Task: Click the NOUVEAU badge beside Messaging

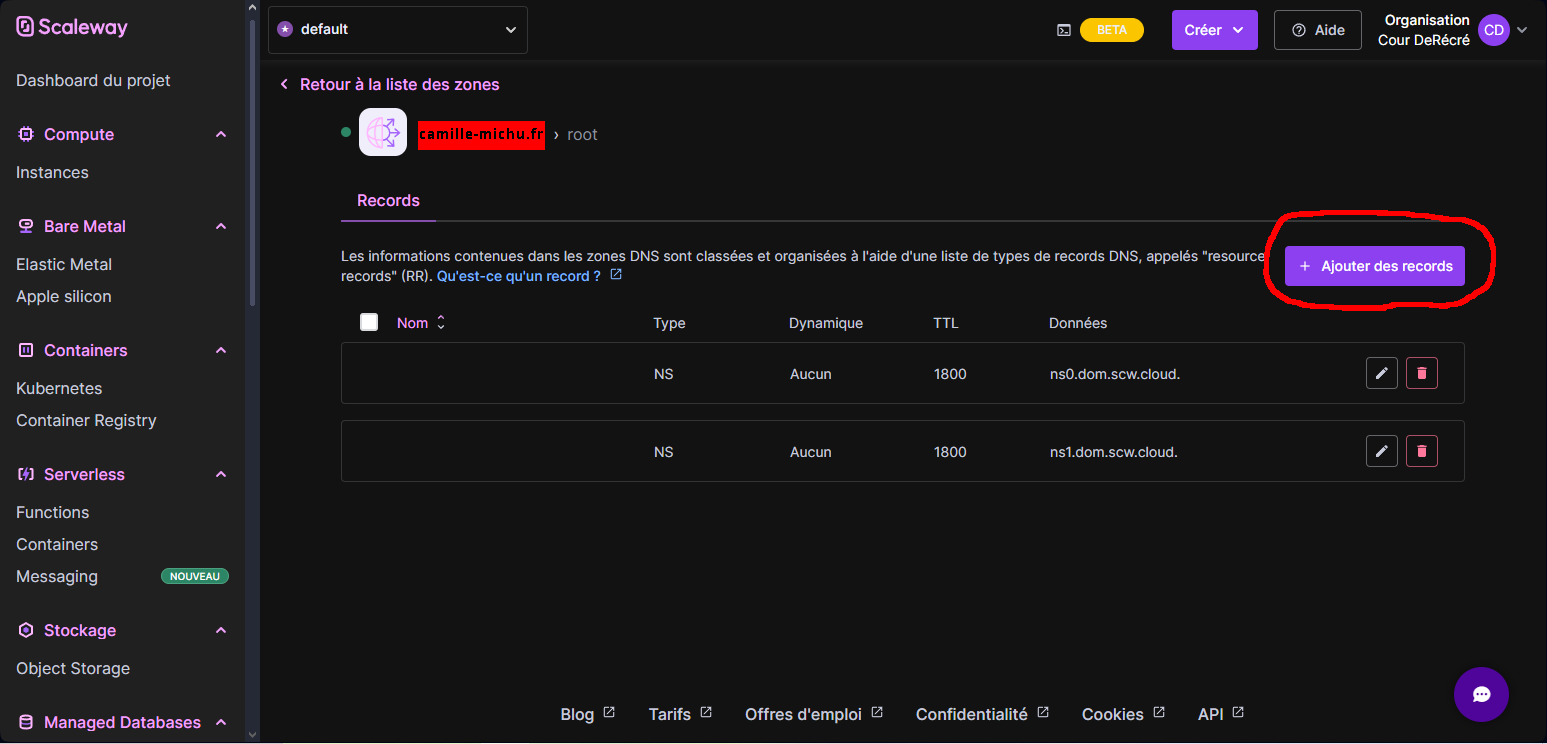Action: (x=195, y=576)
